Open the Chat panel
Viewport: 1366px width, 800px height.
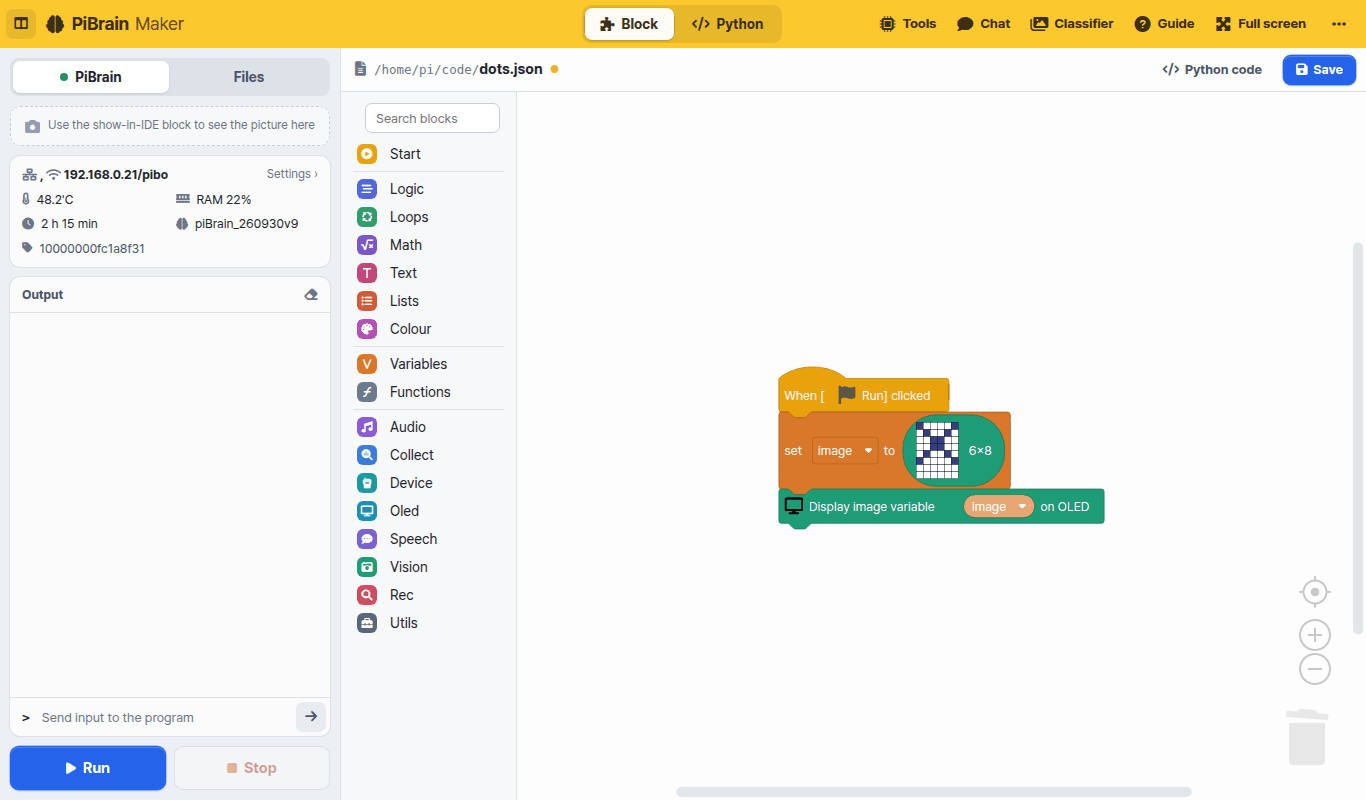tap(984, 24)
